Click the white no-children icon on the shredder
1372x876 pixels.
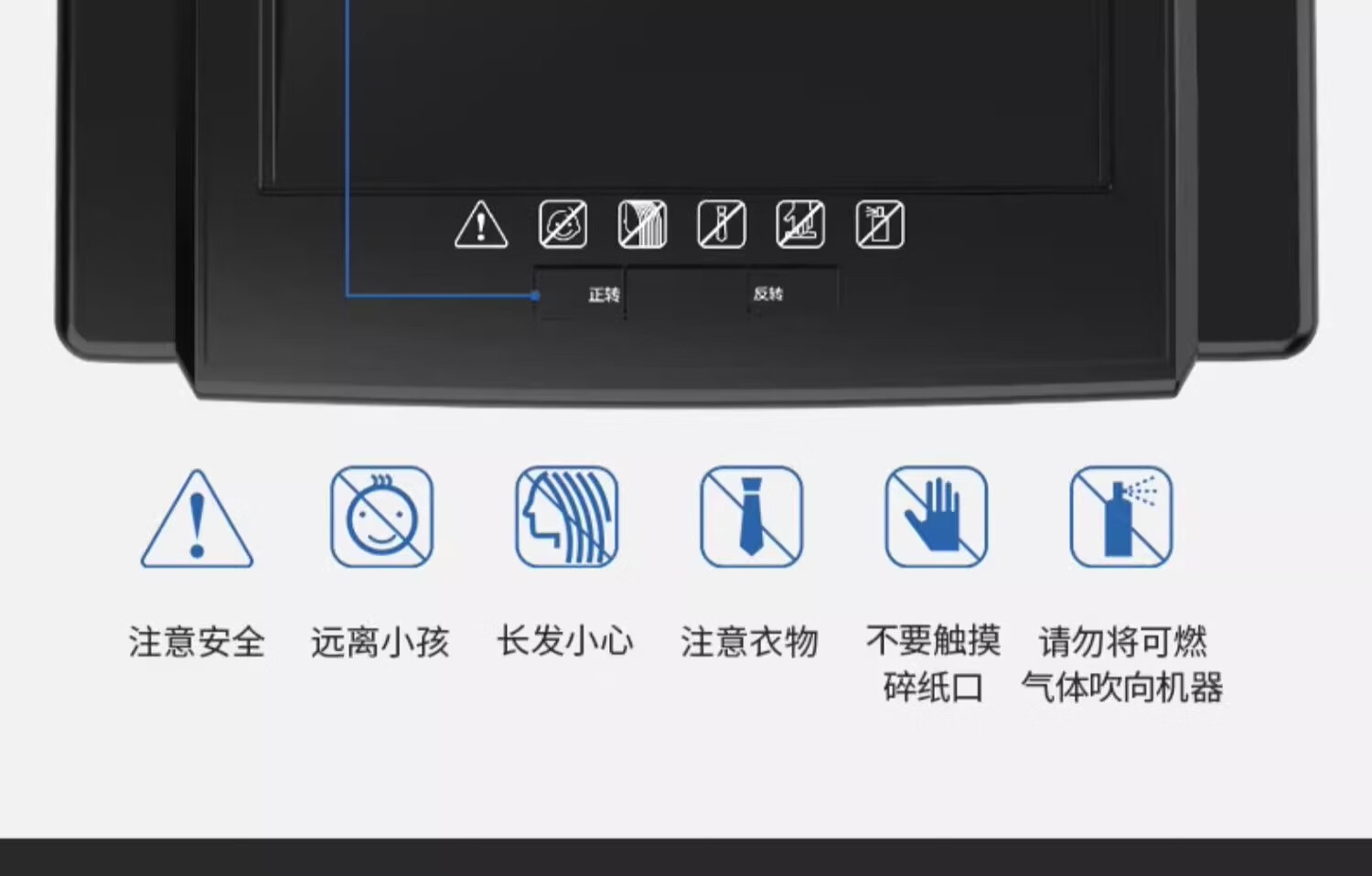click(563, 225)
